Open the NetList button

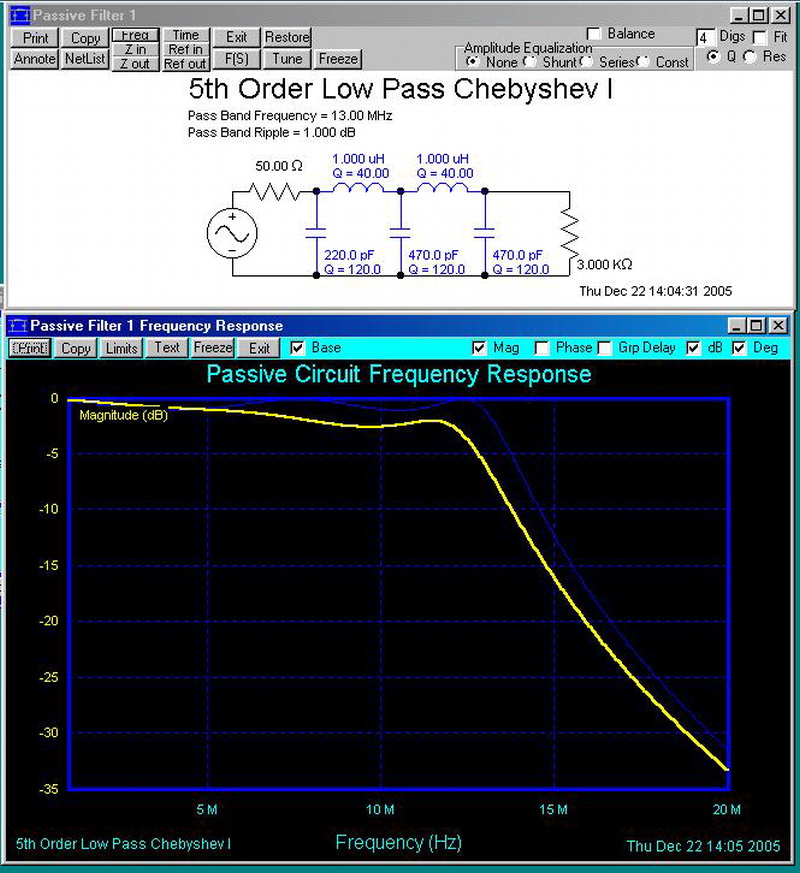point(85,58)
